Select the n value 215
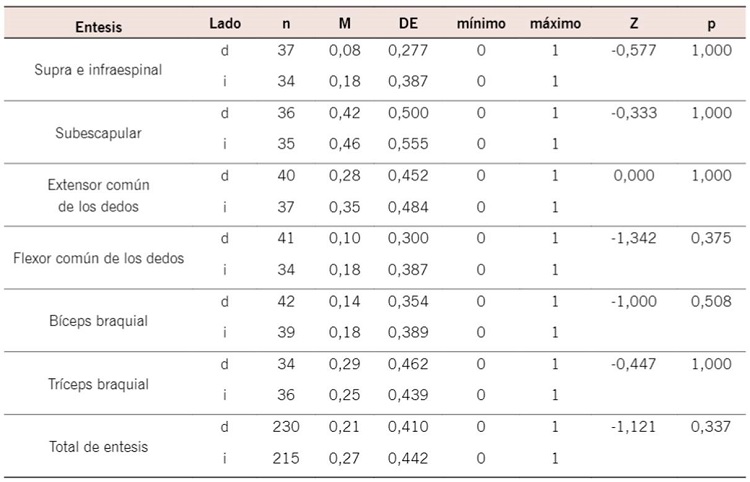The image size is (750, 482). pyautogui.click(x=286, y=458)
